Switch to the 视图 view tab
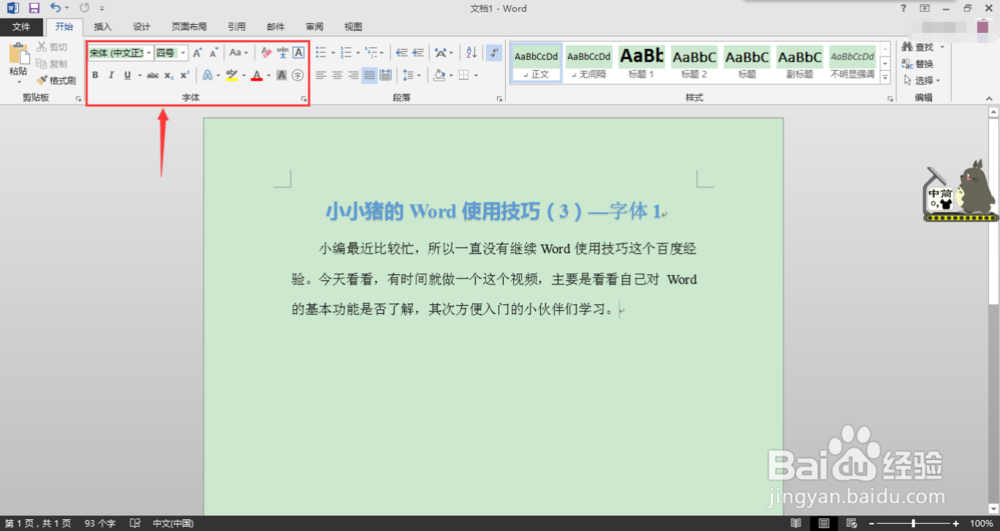 (353, 27)
